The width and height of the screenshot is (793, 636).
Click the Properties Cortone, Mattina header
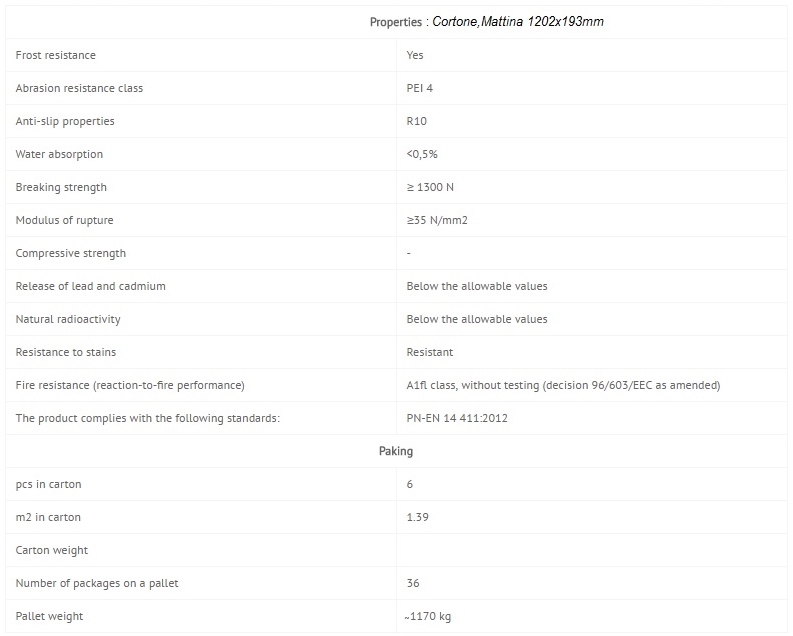487,22
